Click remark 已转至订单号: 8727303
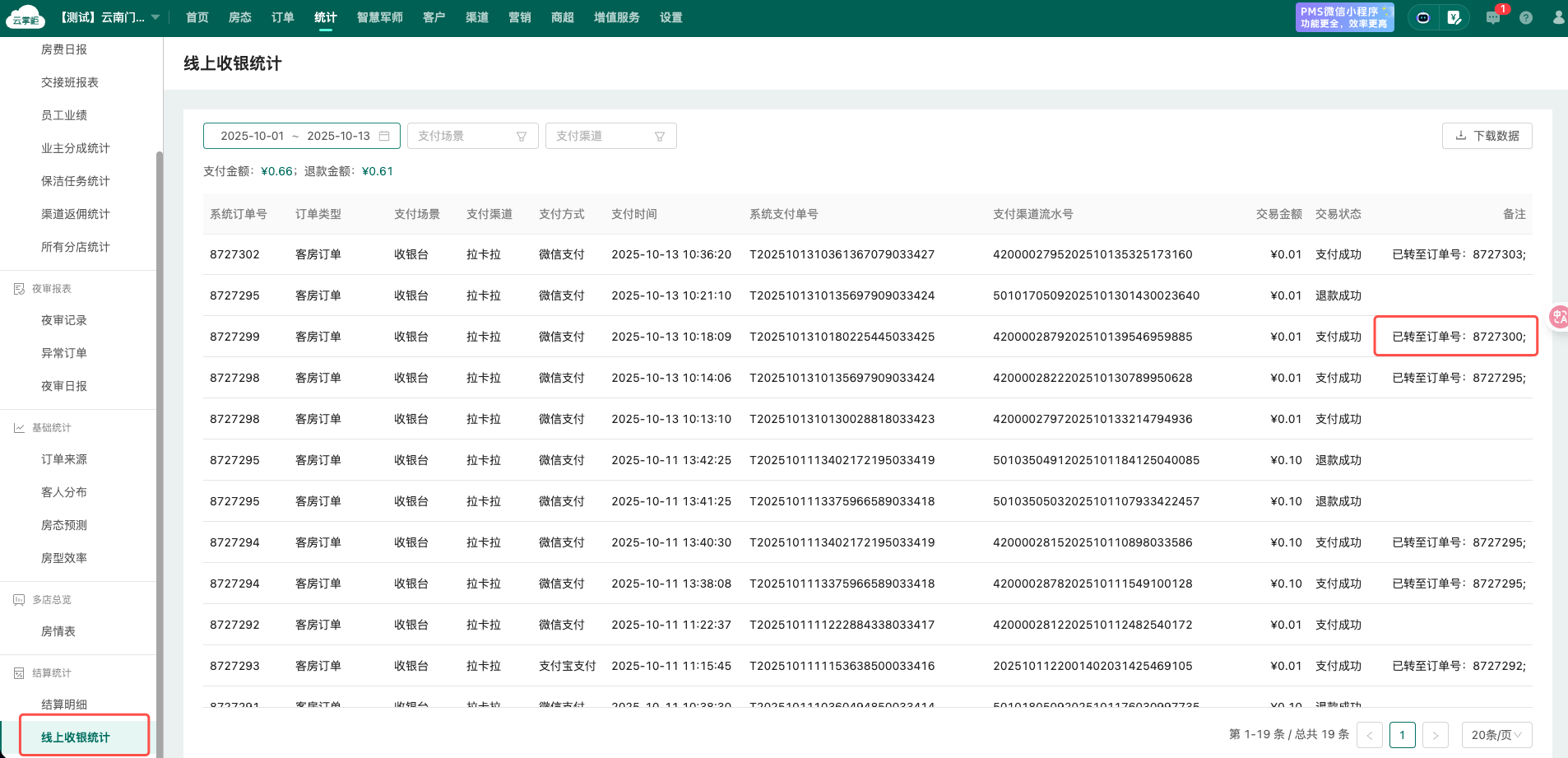This screenshot has height=758, width=1568. (1459, 254)
